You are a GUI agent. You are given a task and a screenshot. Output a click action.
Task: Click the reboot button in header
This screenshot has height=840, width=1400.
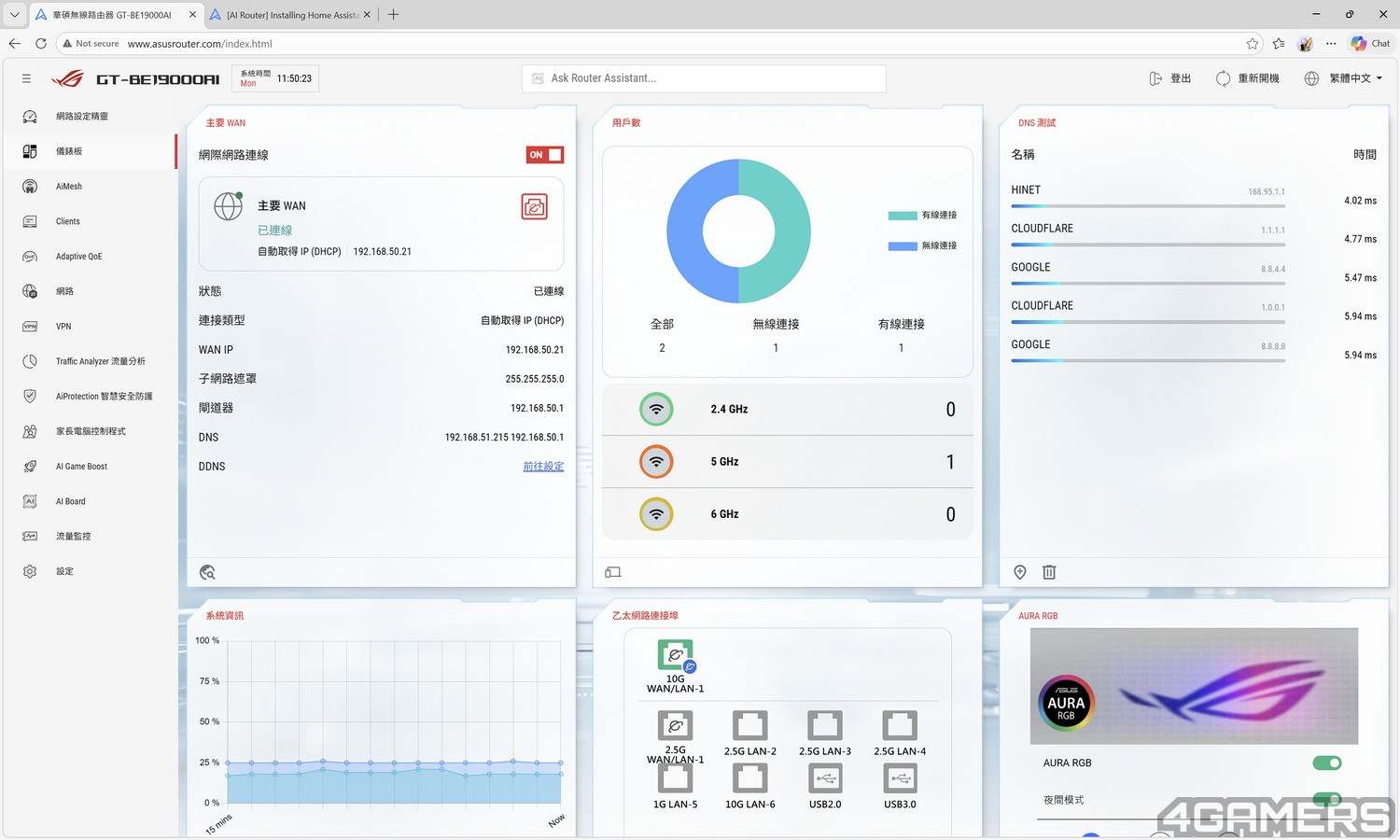[1248, 78]
